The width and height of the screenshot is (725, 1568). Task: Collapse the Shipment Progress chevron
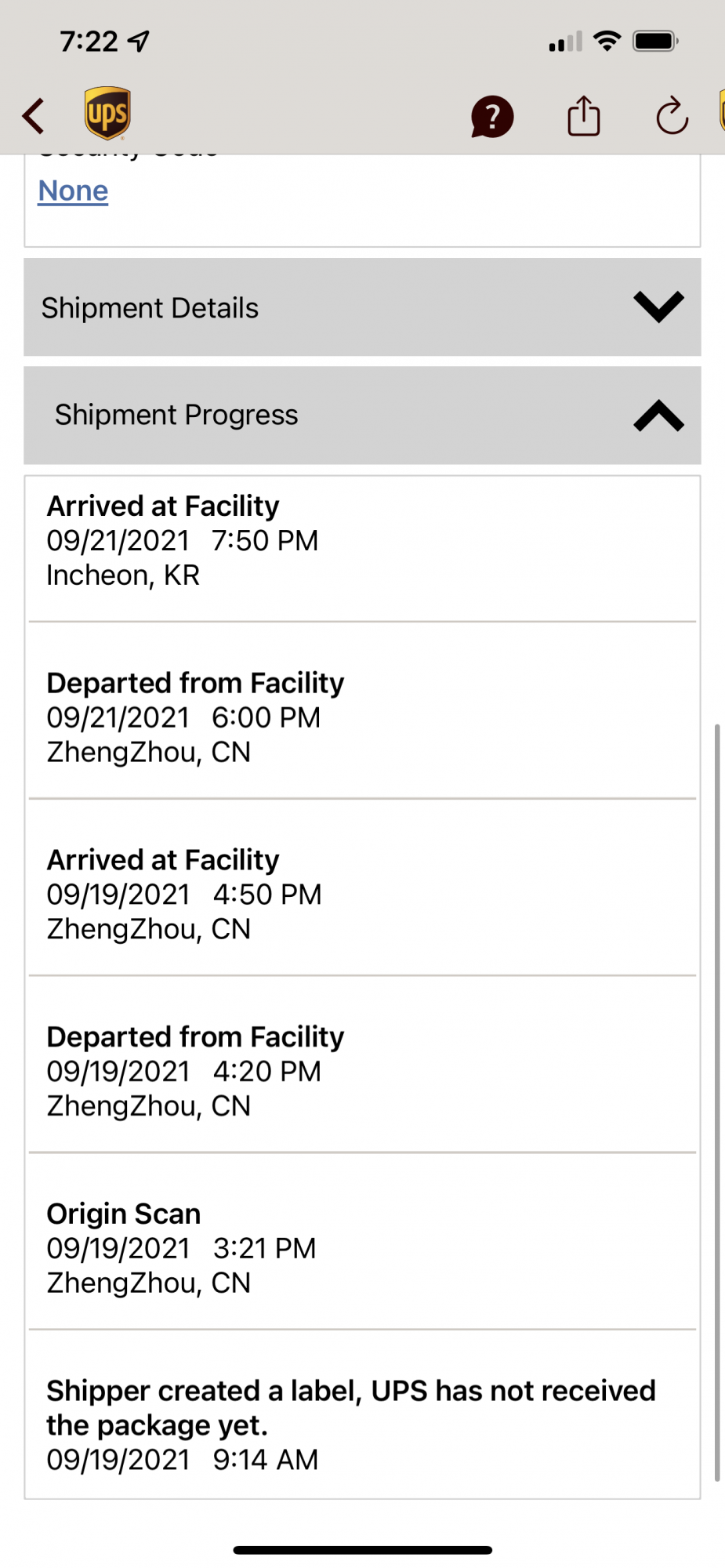658,416
